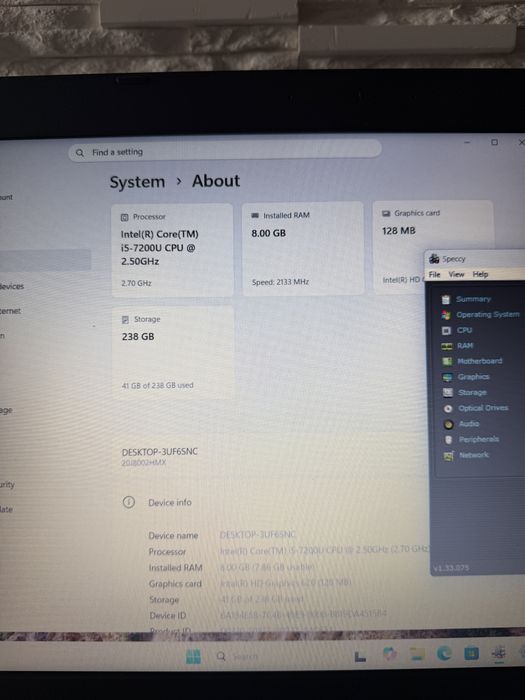The width and height of the screenshot is (525, 700).
Task: Click the Storage card drive icon
Action: pos(125,320)
